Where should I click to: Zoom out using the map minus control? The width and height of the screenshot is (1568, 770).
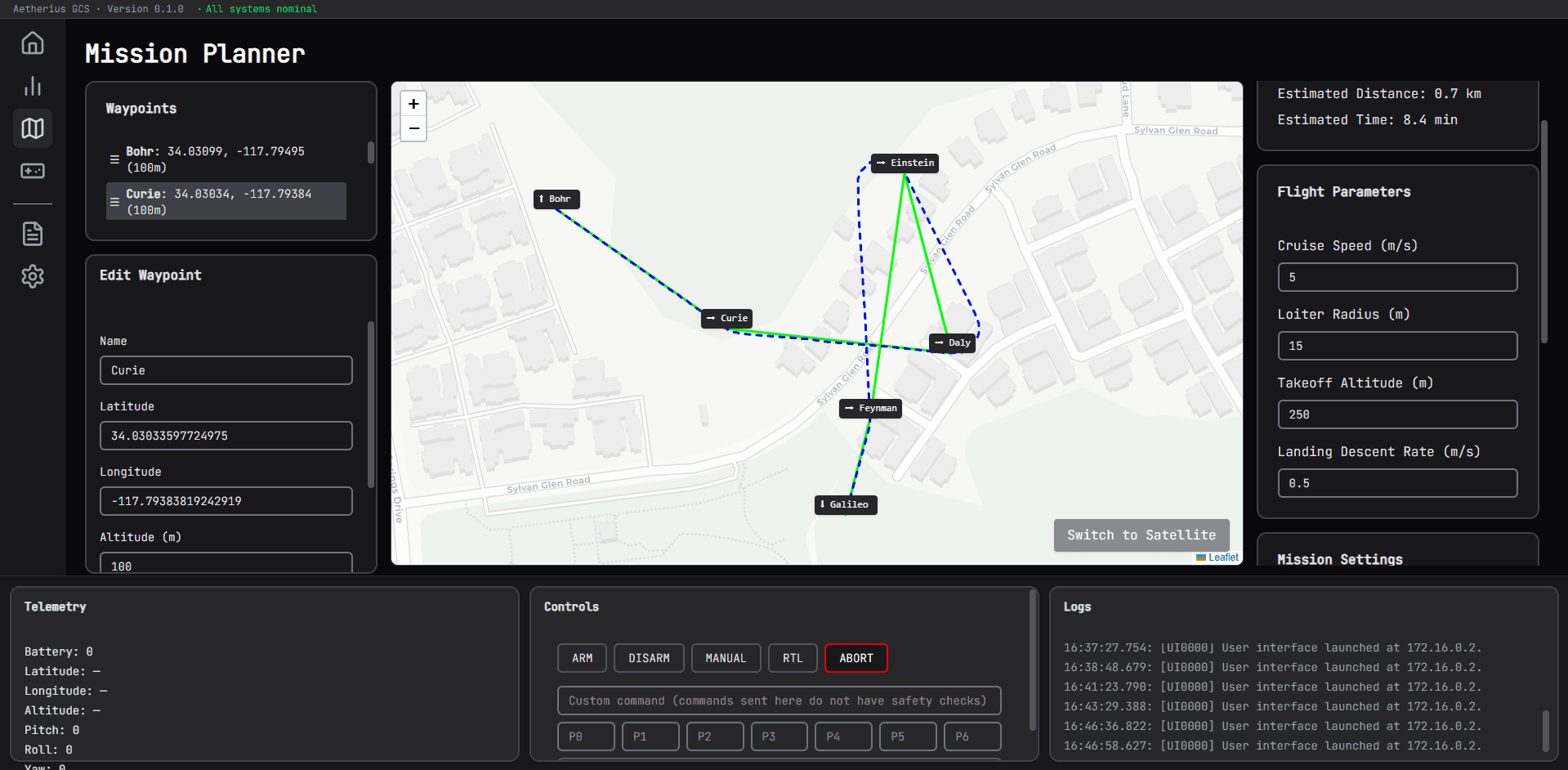413,128
